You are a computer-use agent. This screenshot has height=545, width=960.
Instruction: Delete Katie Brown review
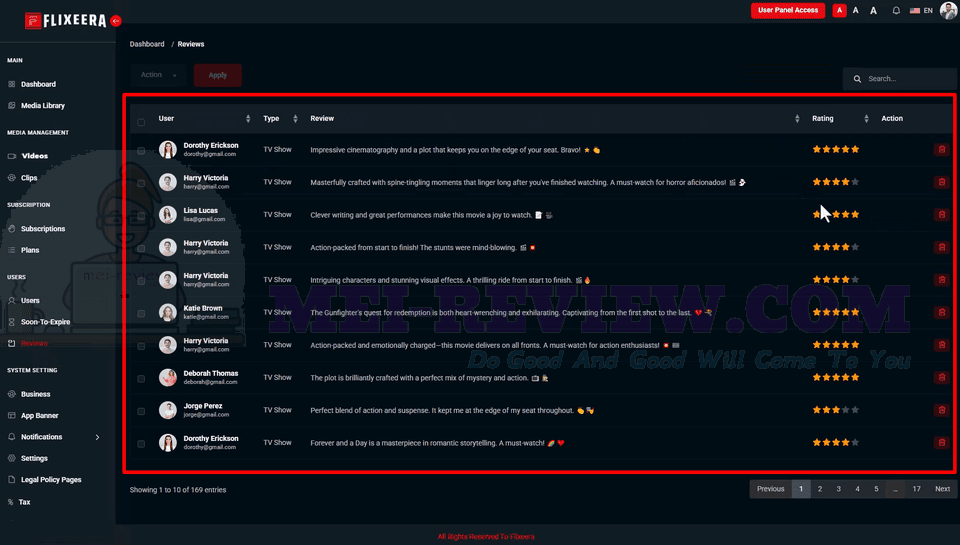(x=942, y=312)
